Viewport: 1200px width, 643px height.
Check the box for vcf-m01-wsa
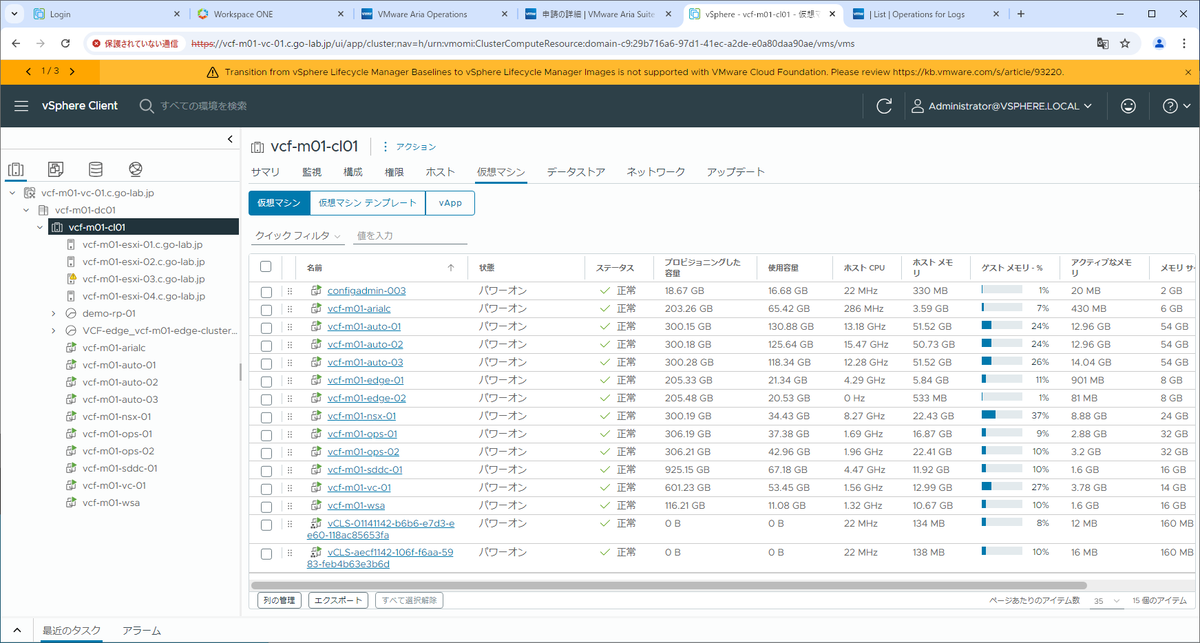(266, 506)
